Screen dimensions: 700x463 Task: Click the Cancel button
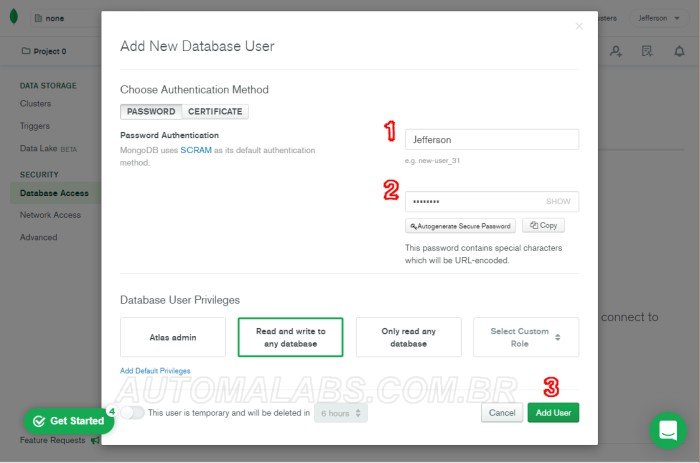(502, 413)
